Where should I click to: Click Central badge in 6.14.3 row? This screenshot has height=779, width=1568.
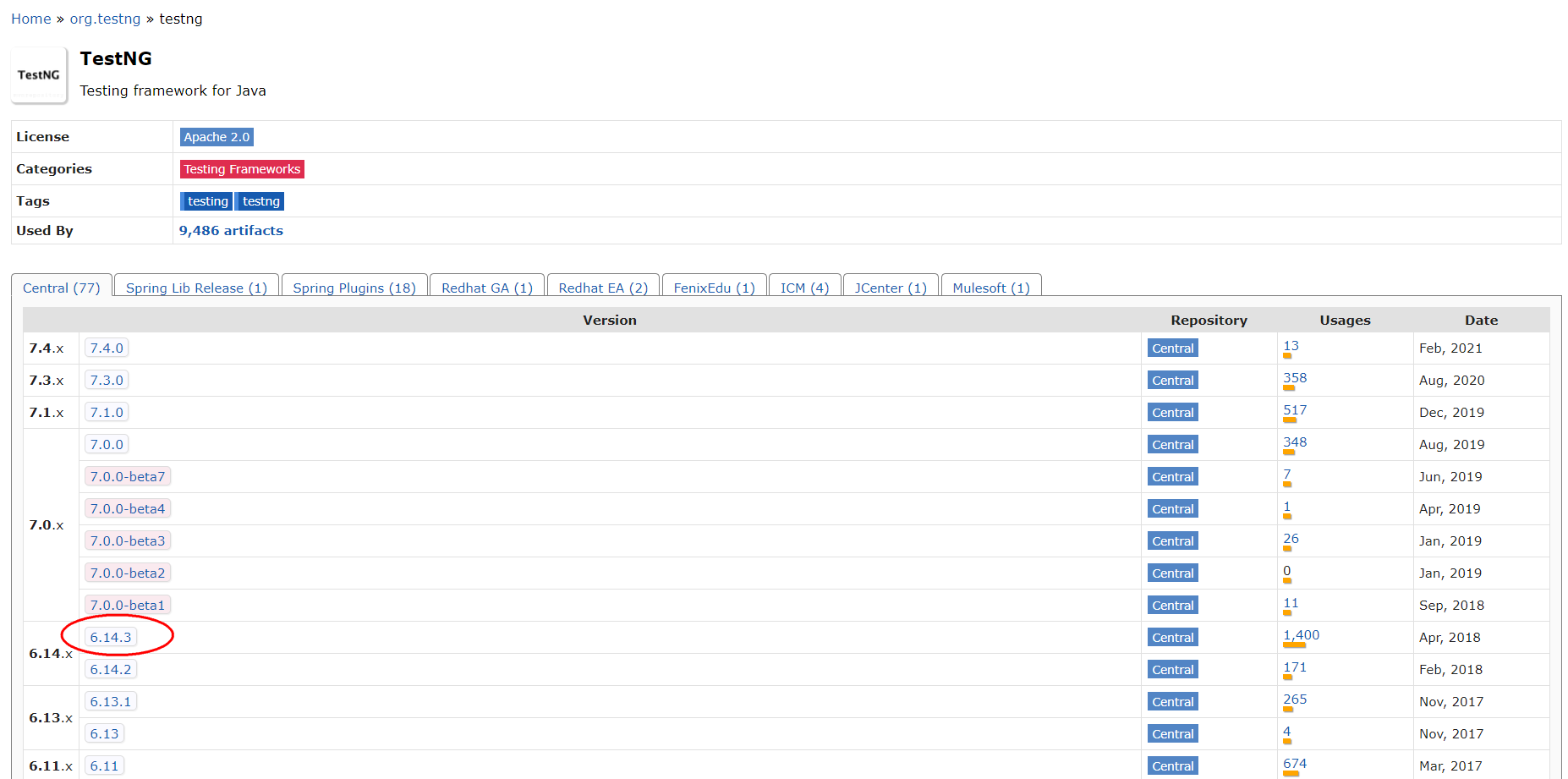pos(1173,638)
